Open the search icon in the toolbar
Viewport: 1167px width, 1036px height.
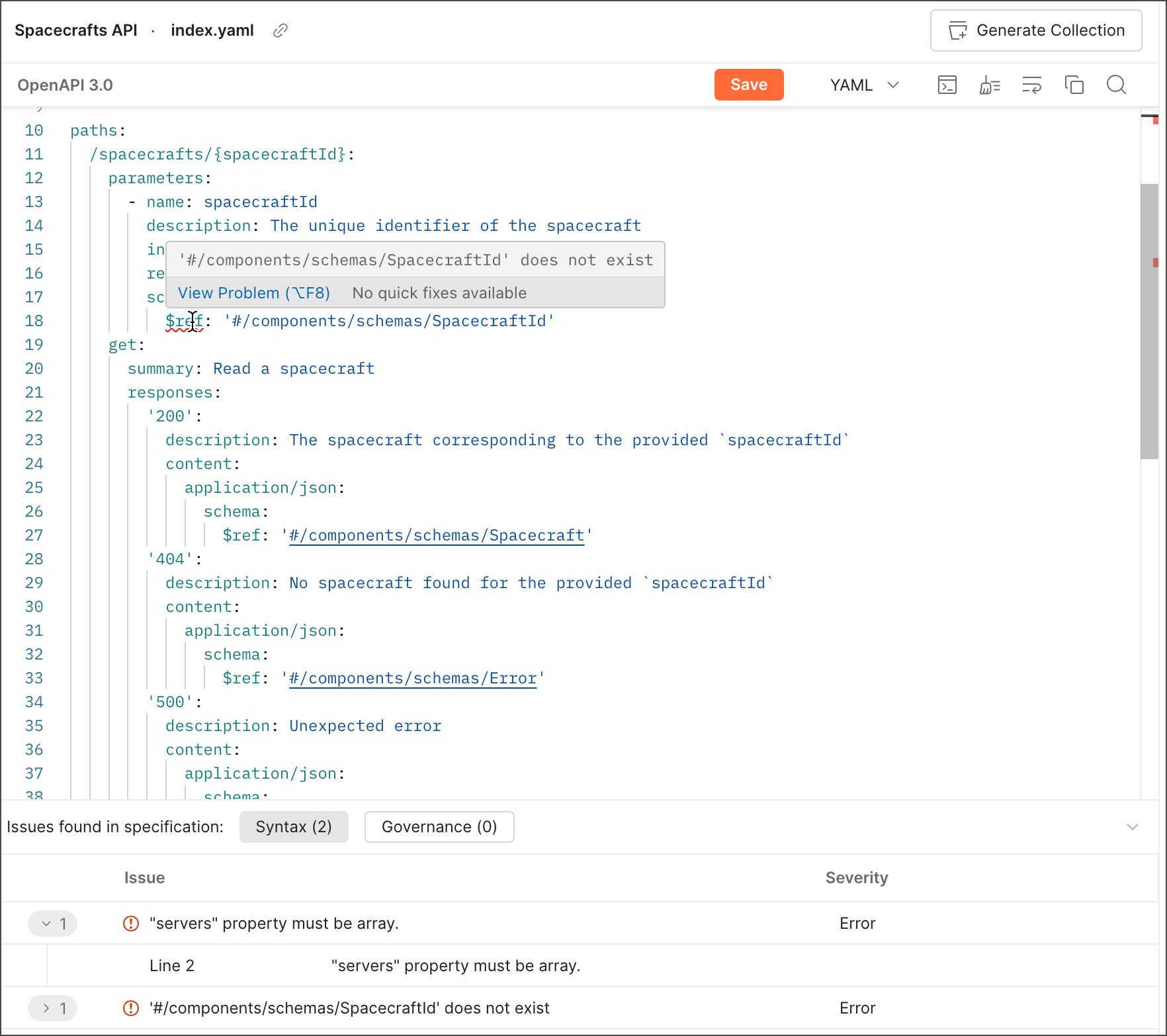(x=1116, y=85)
